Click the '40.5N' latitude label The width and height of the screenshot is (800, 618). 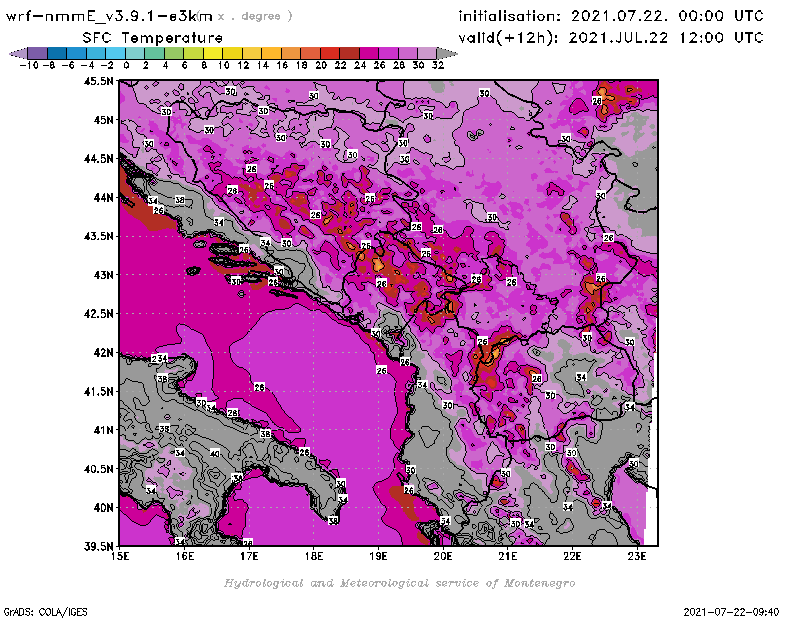[x=99, y=469]
